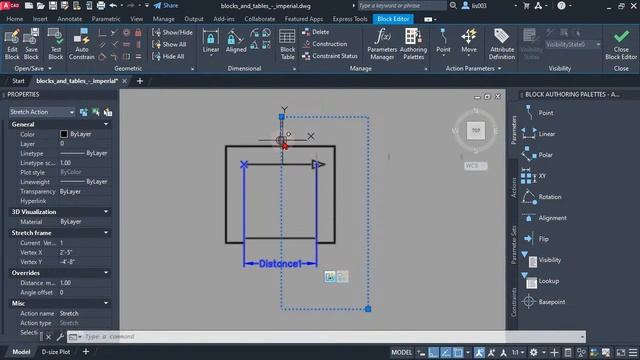Collapse the Misc section
This screenshot has height=360, width=640.
pyautogui.click(x=106, y=303)
